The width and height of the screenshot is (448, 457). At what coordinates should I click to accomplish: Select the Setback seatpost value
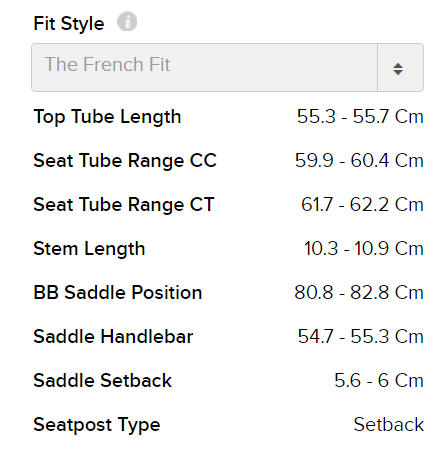pyautogui.click(x=389, y=424)
